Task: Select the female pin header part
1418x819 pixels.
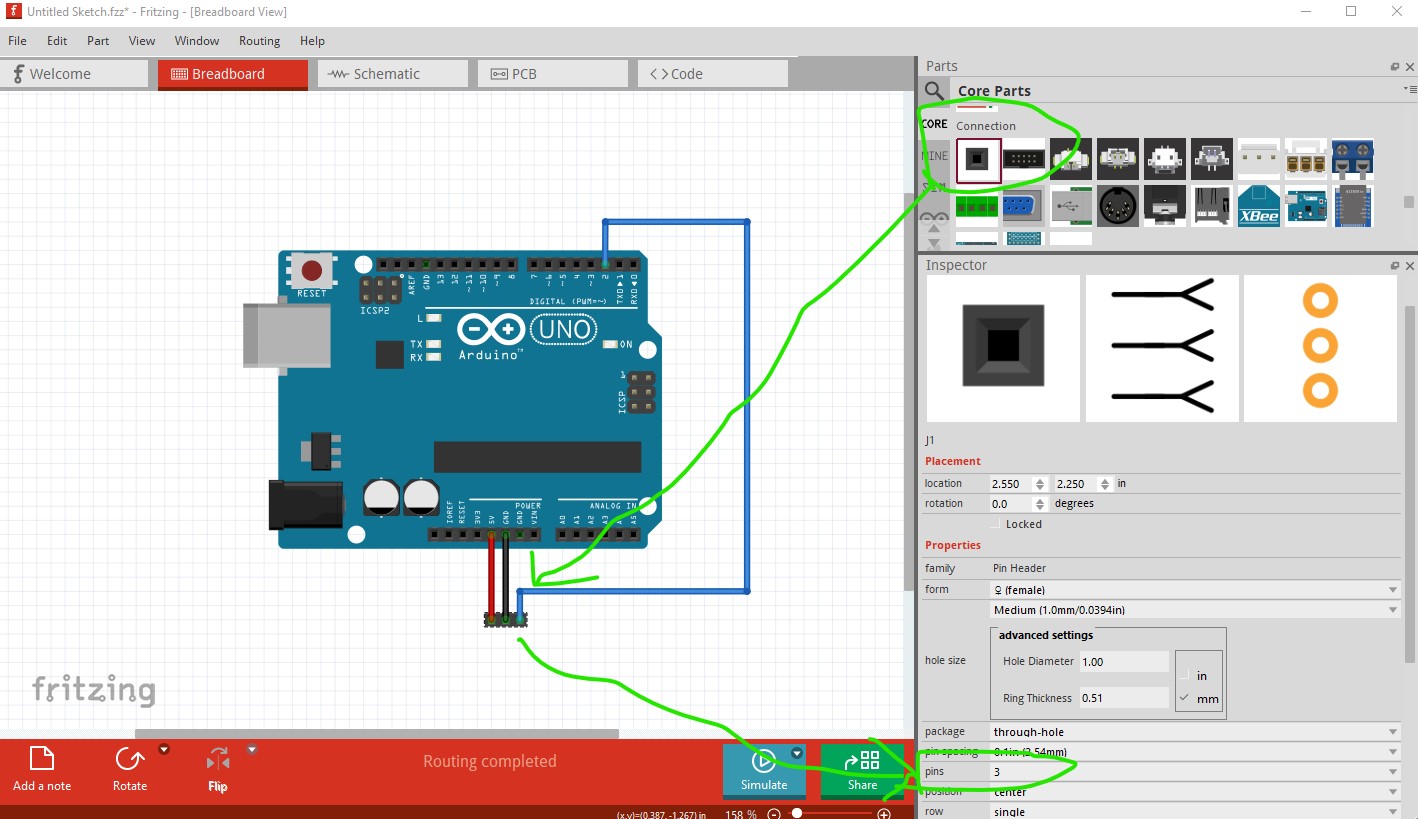Action: tap(978, 160)
